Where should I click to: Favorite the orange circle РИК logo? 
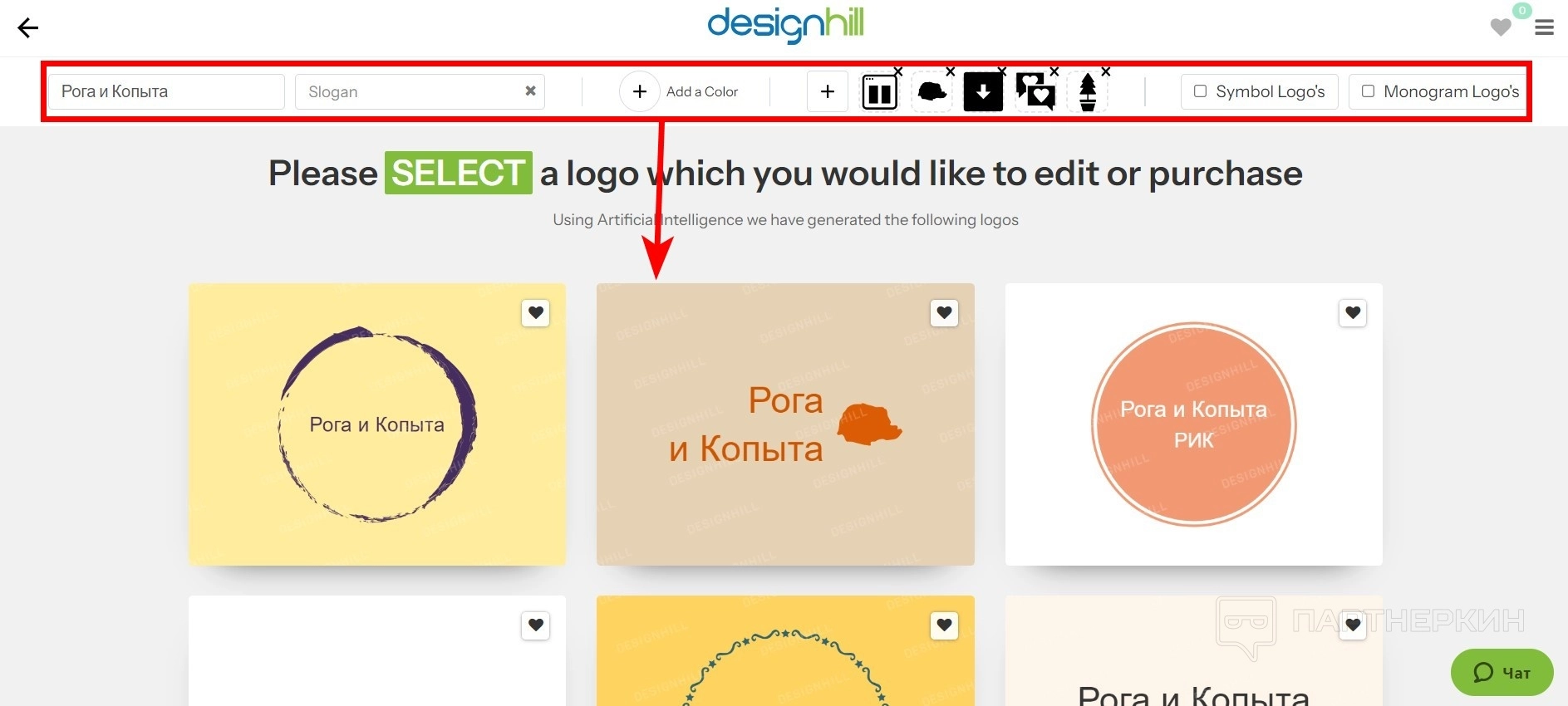tap(1353, 313)
